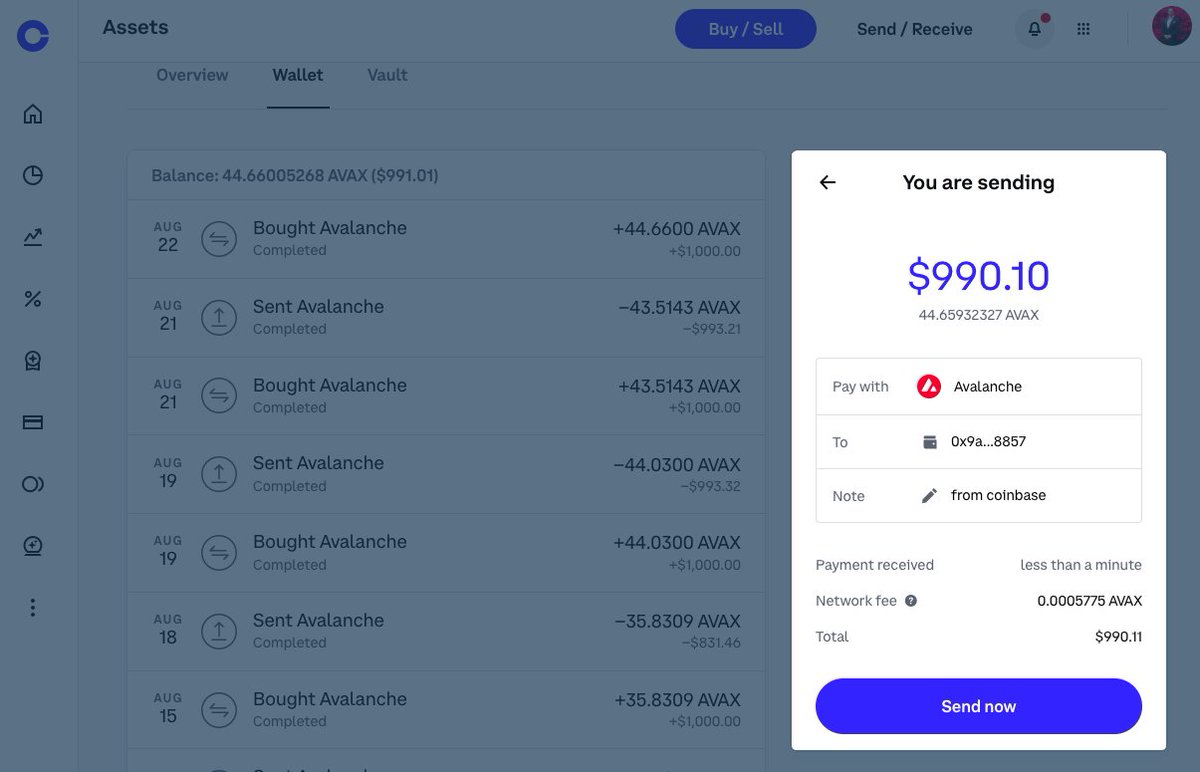The height and width of the screenshot is (772, 1200).
Task: Click the clock-plus sidebar icon
Action: (33, 546)
